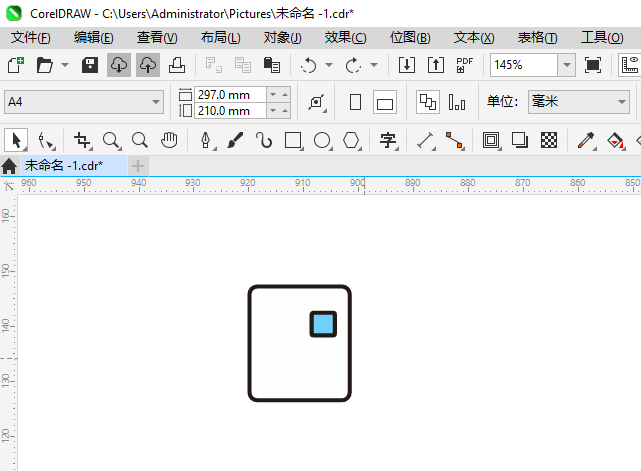
Task: Save the document with the floppy icon
Action: tap(90, 65)
